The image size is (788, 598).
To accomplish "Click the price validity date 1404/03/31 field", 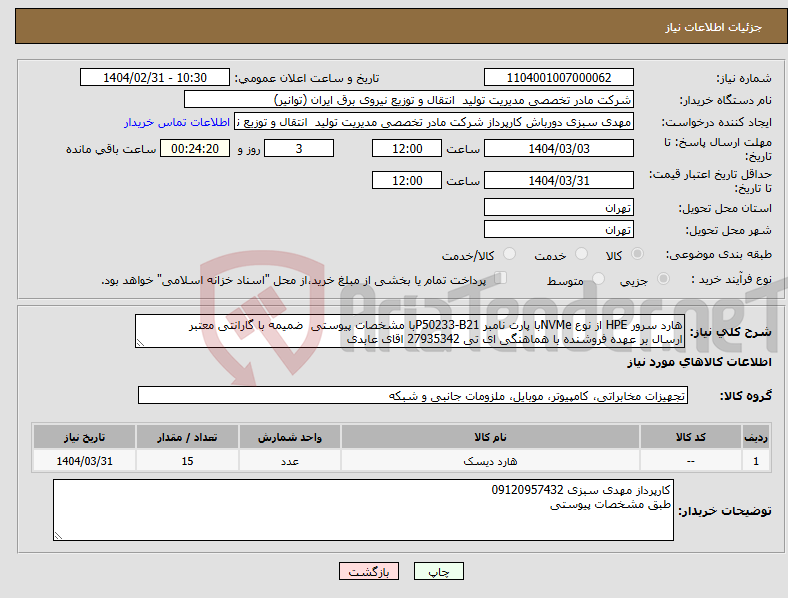I will point(558,180).
